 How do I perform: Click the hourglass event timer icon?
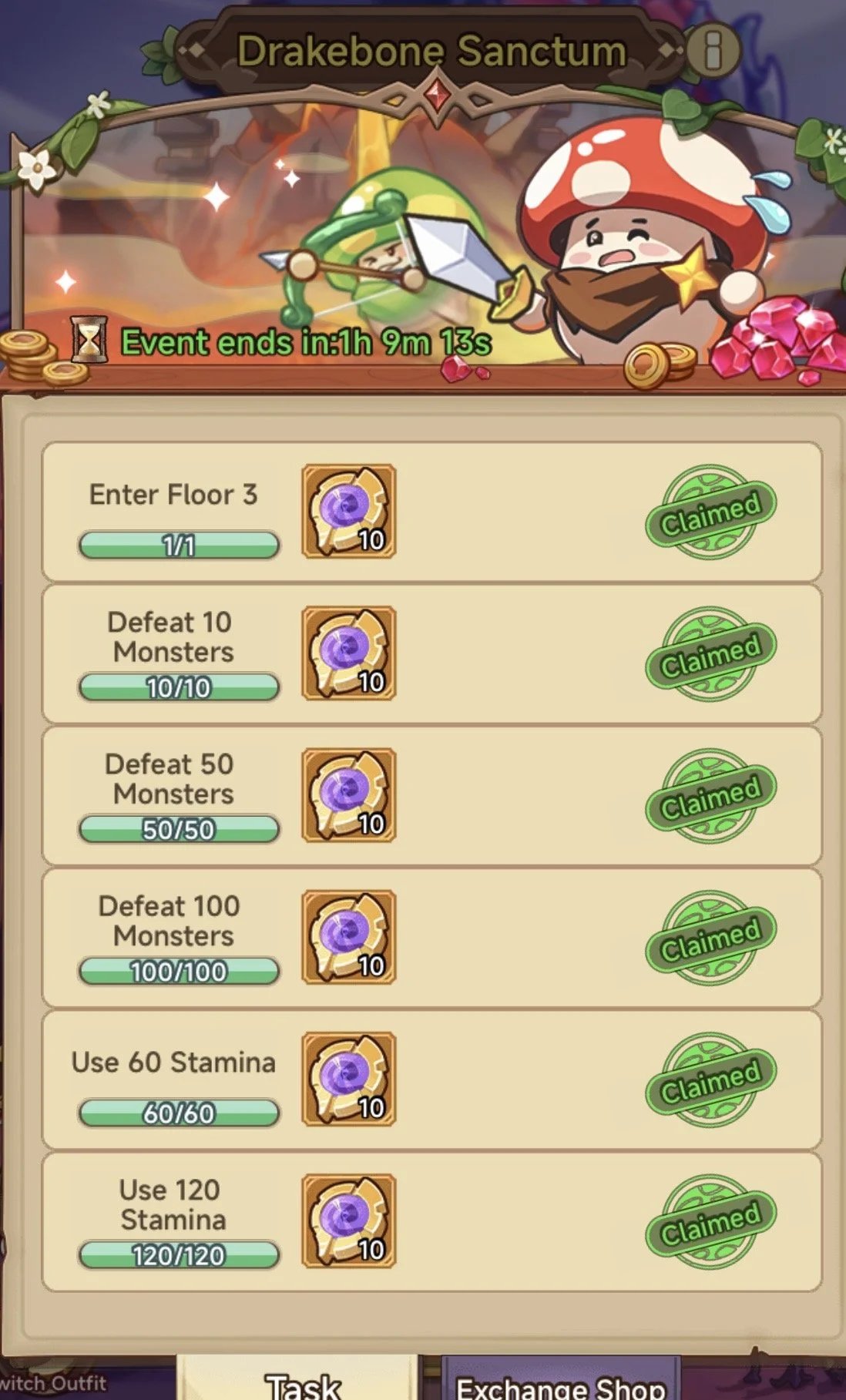point(89,339)
